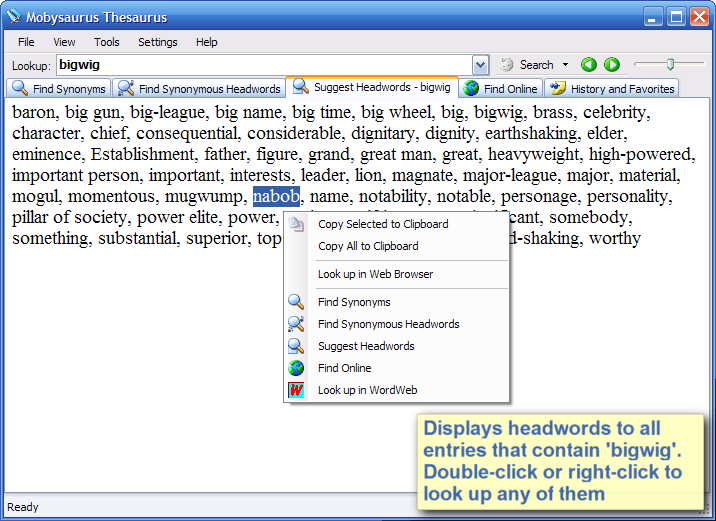The image size is (716, 521).
Task: Click the highlighted word nabob
Action: [276, 196]
